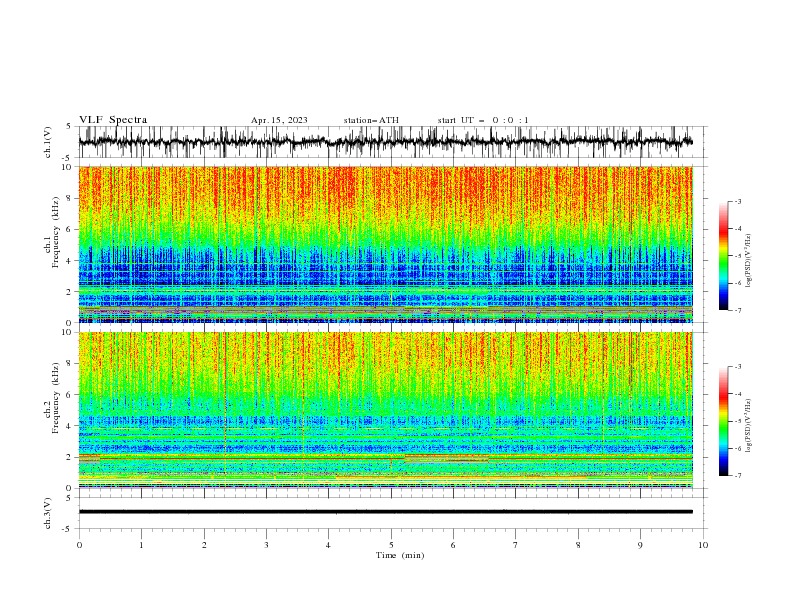Click the "-5" label on ch.1 colorbar
This screenshot has width=792, height=612.
pos(737,256)
